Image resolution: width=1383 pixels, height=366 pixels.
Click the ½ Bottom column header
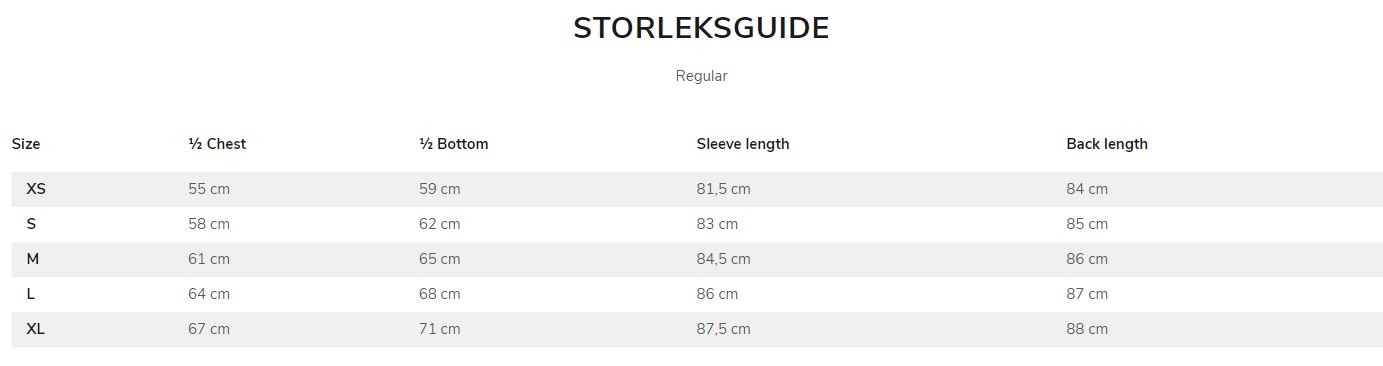(454, 144)
